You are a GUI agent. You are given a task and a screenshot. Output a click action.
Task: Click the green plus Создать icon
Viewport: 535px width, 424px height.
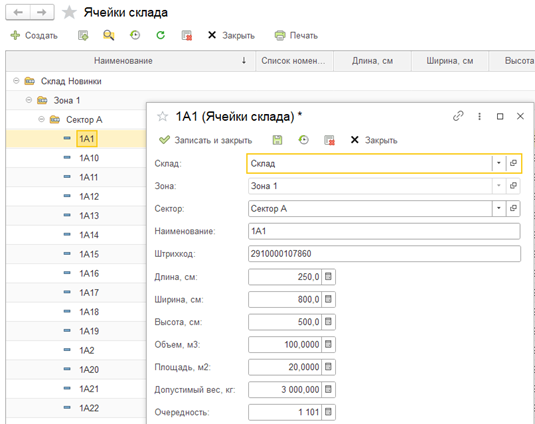tap(15, 35)
